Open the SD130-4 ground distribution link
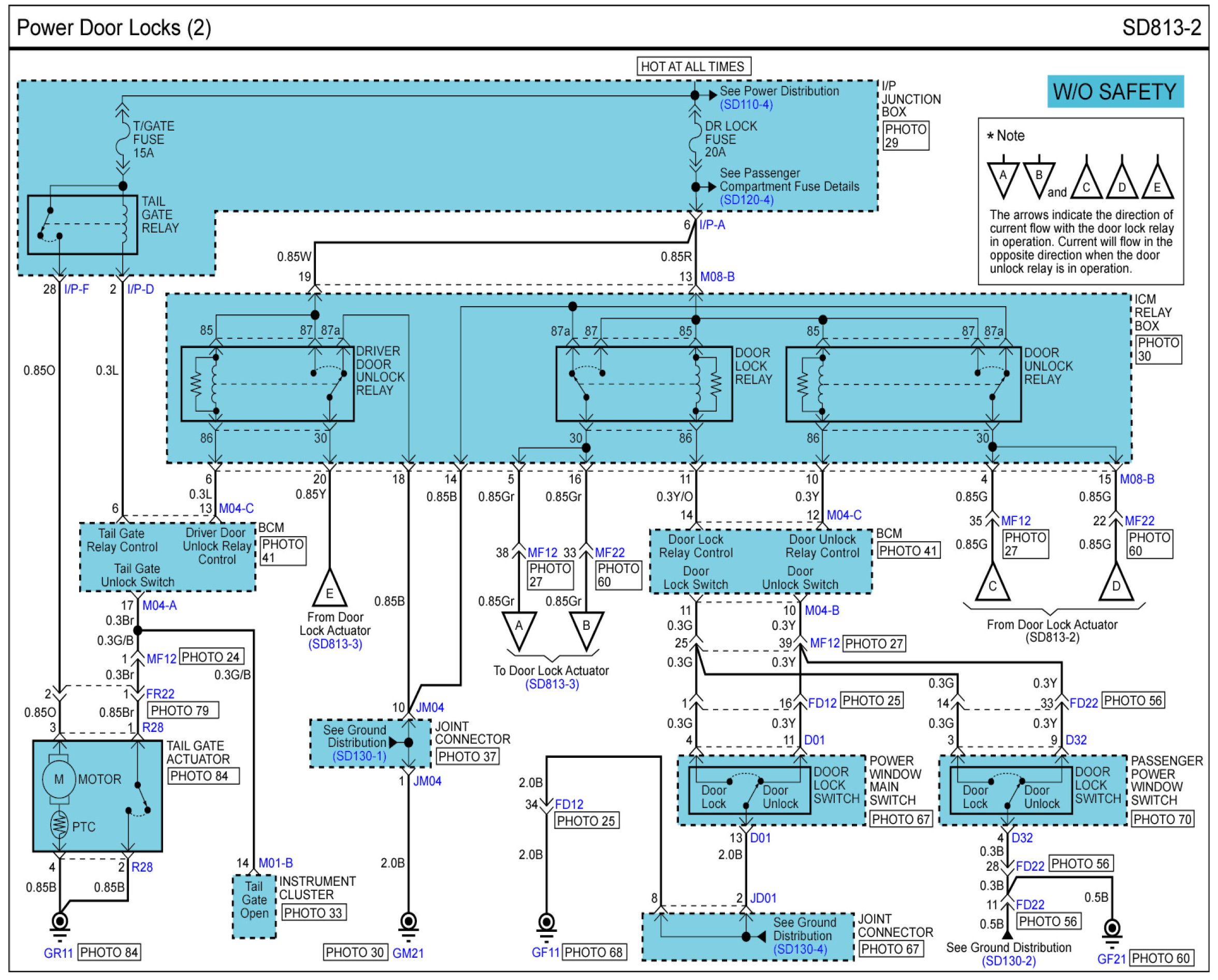 [800, 949]
